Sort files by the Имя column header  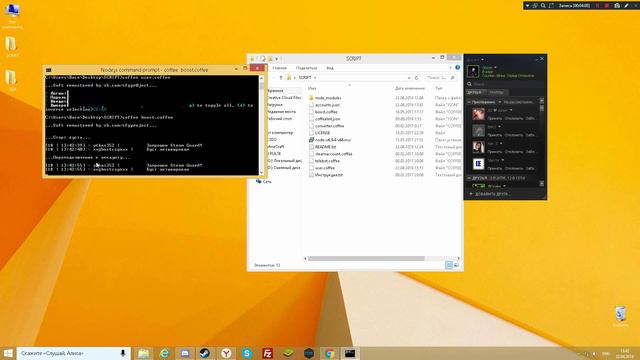point(312,88)
